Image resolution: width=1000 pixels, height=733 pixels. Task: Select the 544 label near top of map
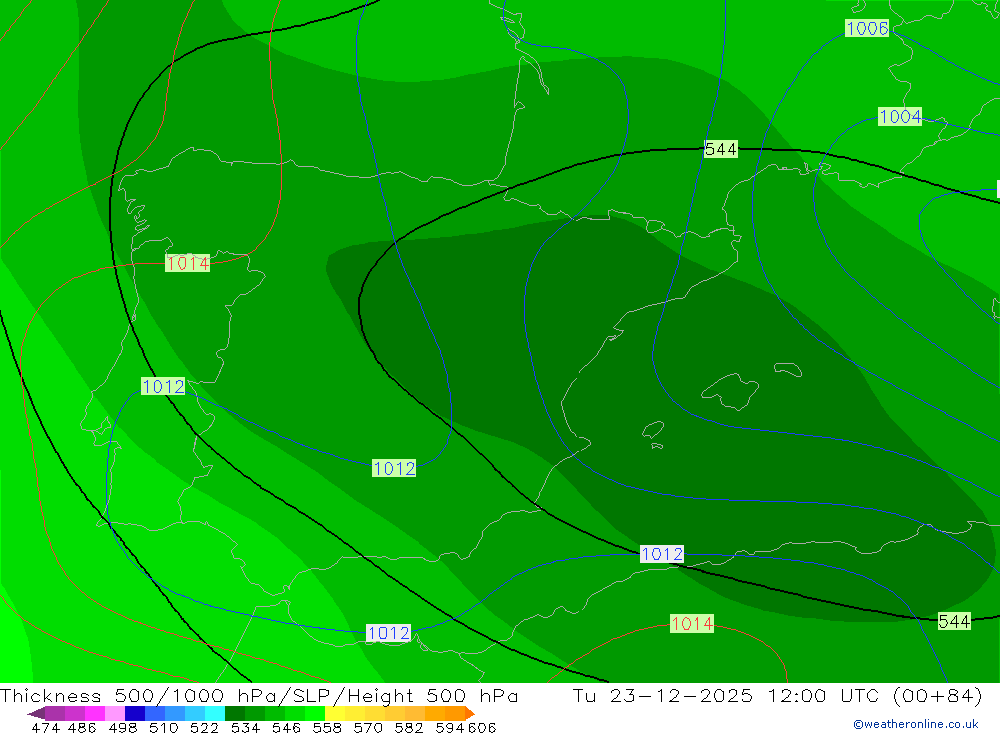[721, 149]
